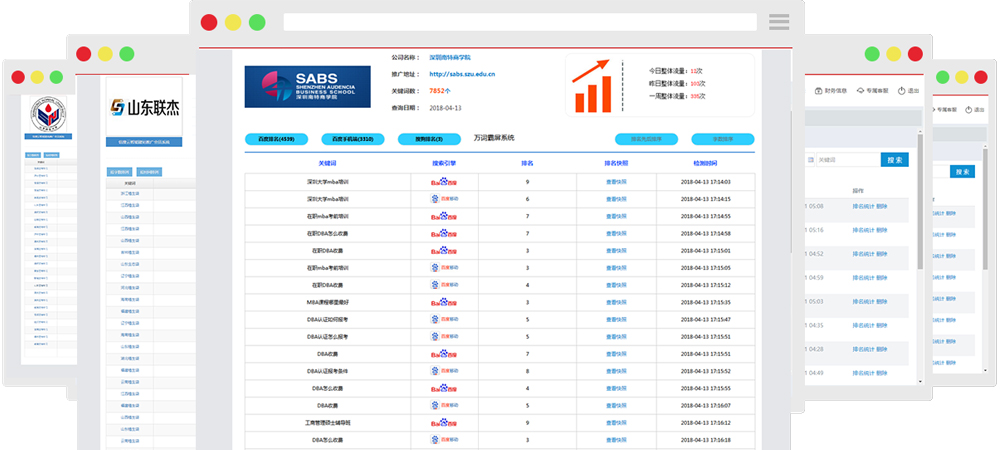This screenshot has width=1000, height=450.
Task: Click 排名统计 in the 04:52 row
Action: click(863, 254)
